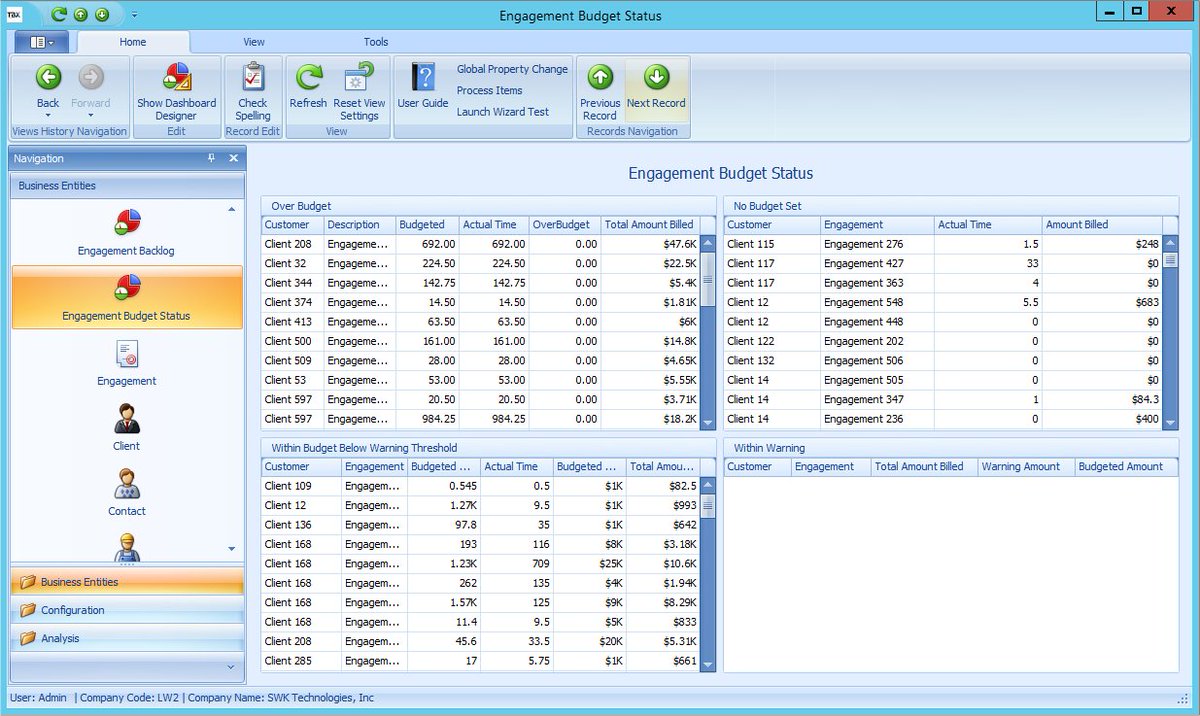
Task: Refresh the current view
Action: coord(308,85)
